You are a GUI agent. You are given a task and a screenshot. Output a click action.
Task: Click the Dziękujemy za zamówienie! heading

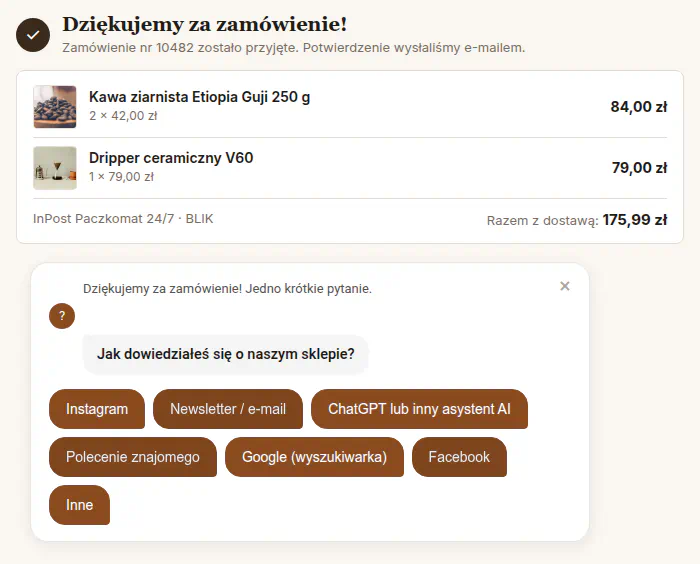click(204, 24)
